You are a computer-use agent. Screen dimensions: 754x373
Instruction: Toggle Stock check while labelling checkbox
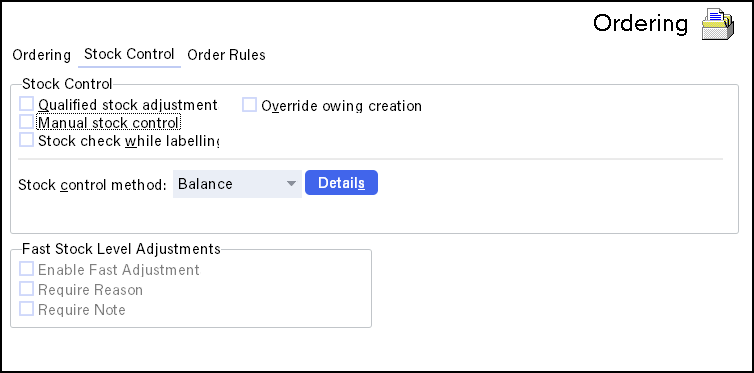(x=26, y=140)
